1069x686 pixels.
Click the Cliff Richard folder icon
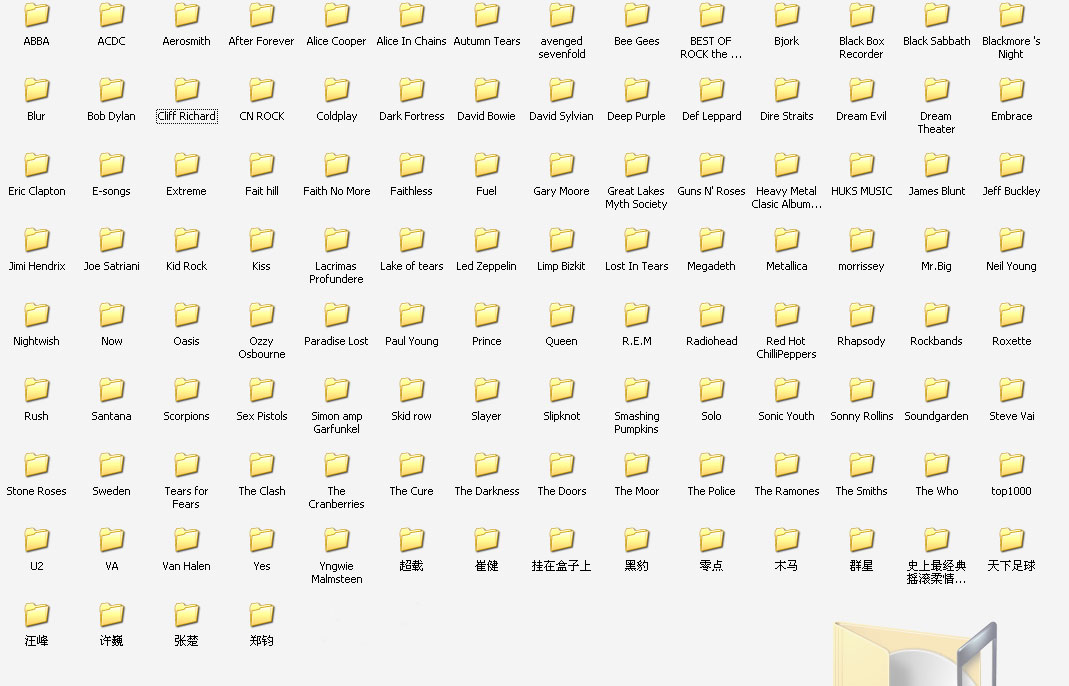187,89
